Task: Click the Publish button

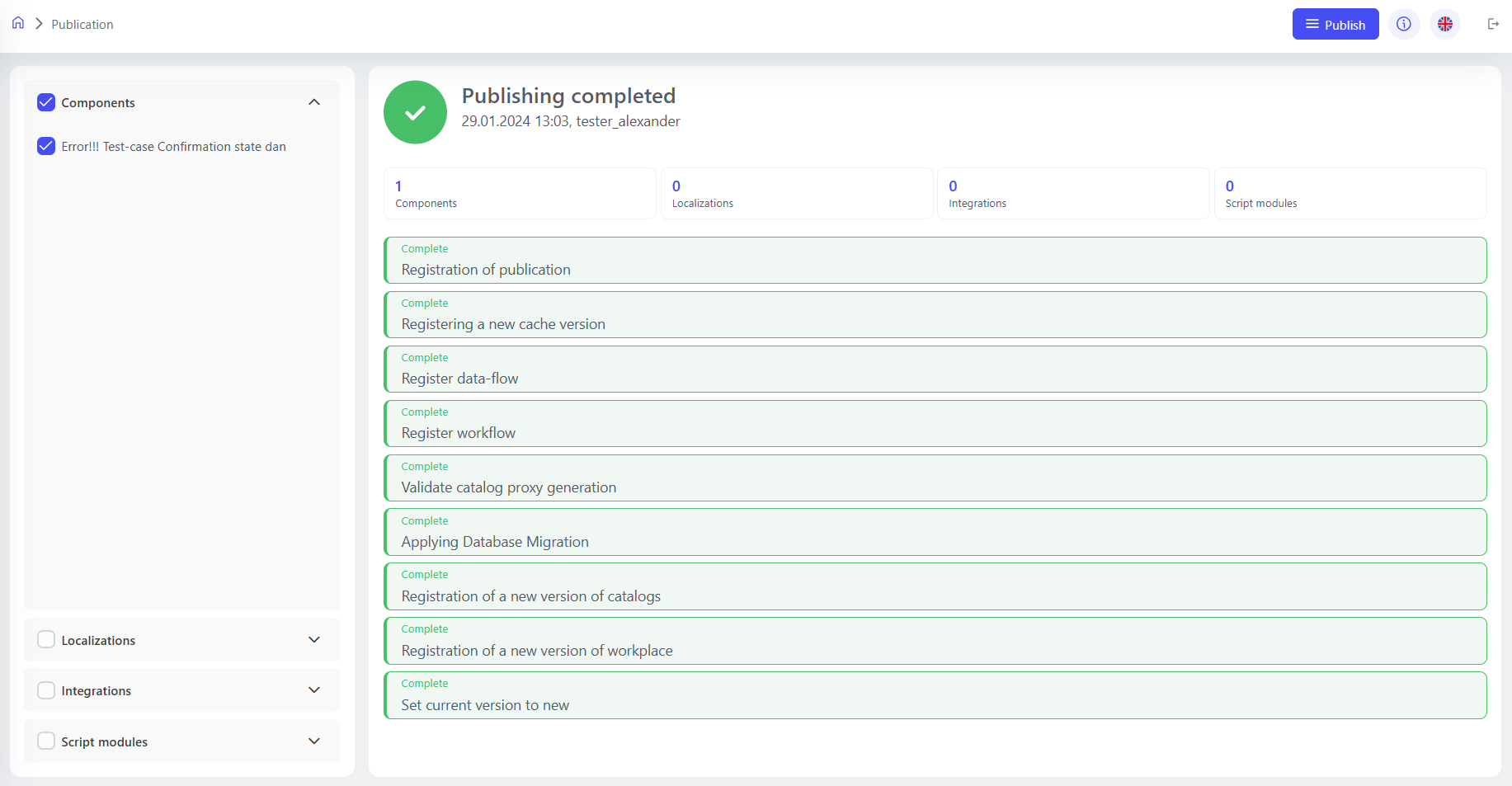Action: (x=1335, y=25)
